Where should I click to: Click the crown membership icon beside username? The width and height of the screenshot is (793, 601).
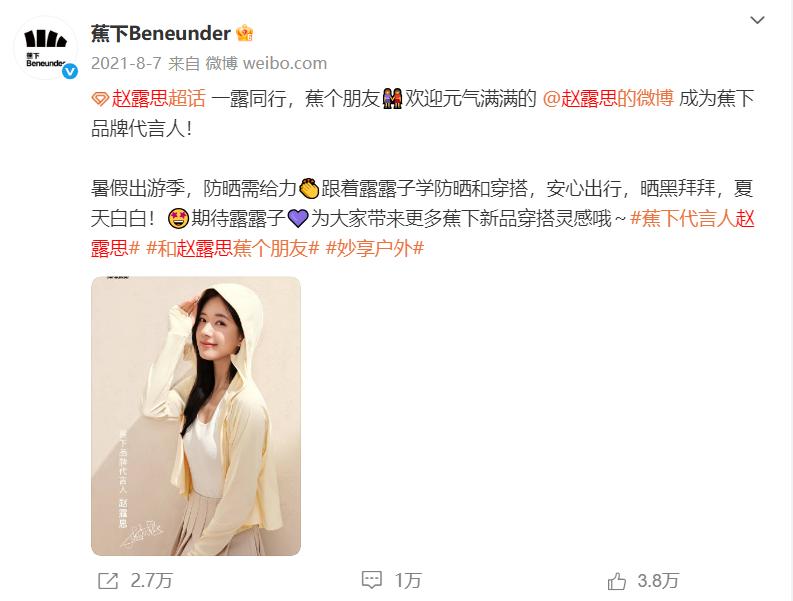pyautogui.click(x=245, y=33)
